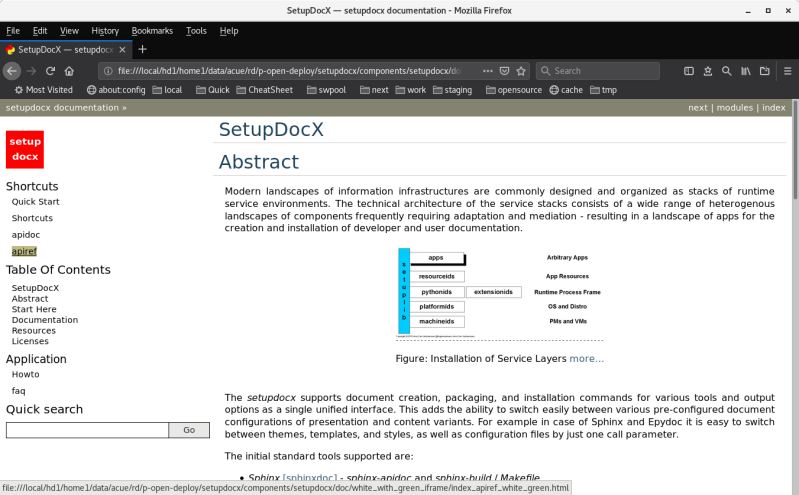This screenshot has width=799, height=495.
Task: Click the service layers diagram image
Action: click(x=499, y=294)
